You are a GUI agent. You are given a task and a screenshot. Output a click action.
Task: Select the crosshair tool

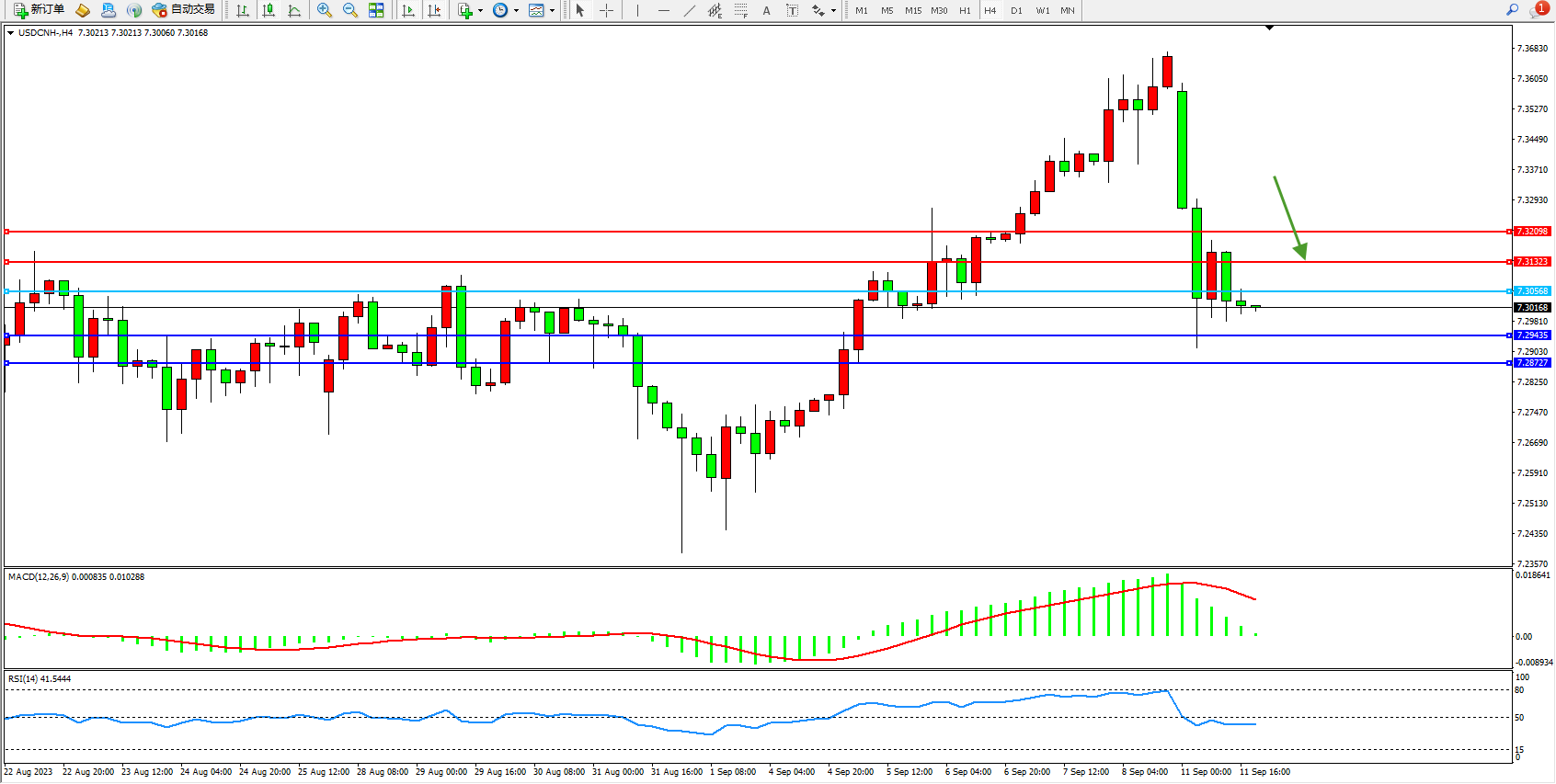pyautogui.click(x=606, y=10)
